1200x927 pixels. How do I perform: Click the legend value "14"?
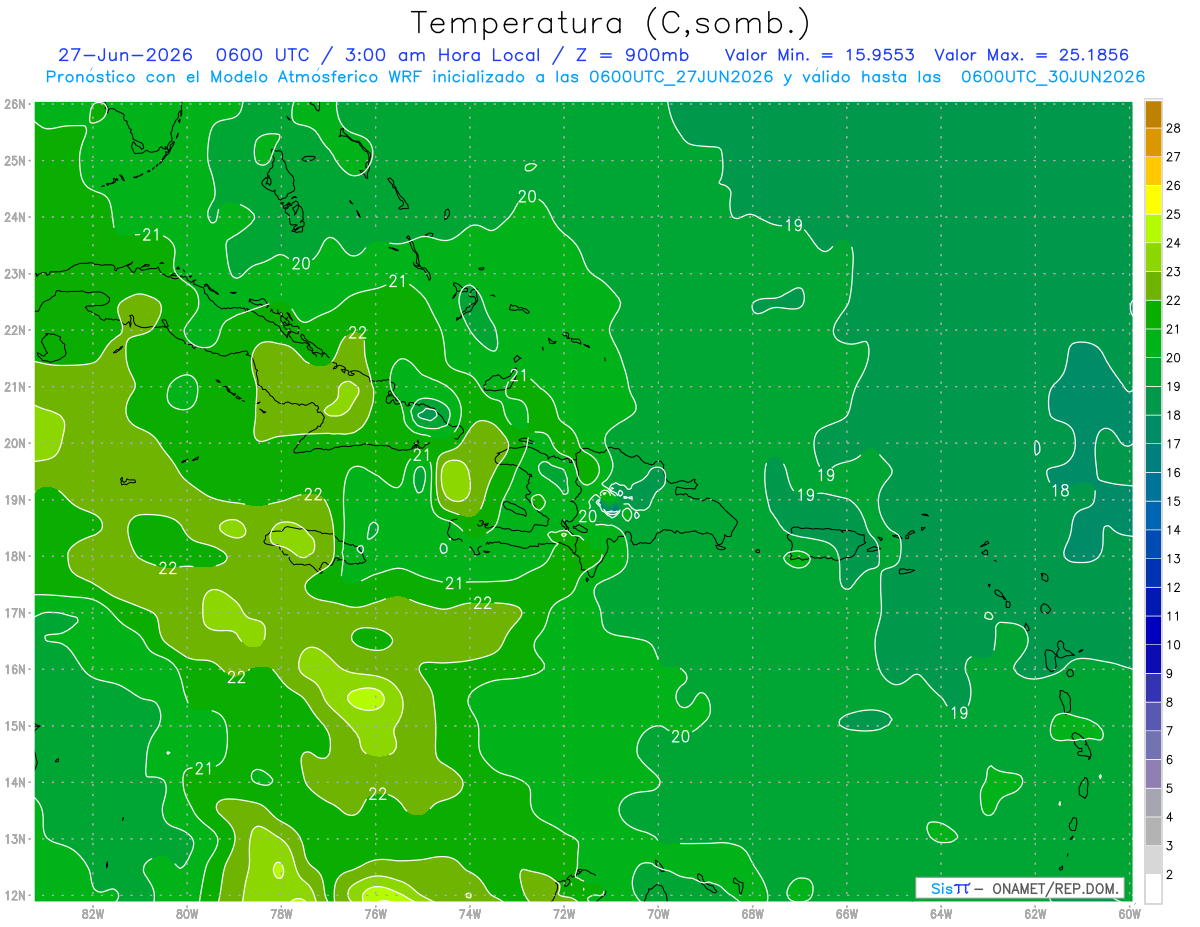point(1174,530)
